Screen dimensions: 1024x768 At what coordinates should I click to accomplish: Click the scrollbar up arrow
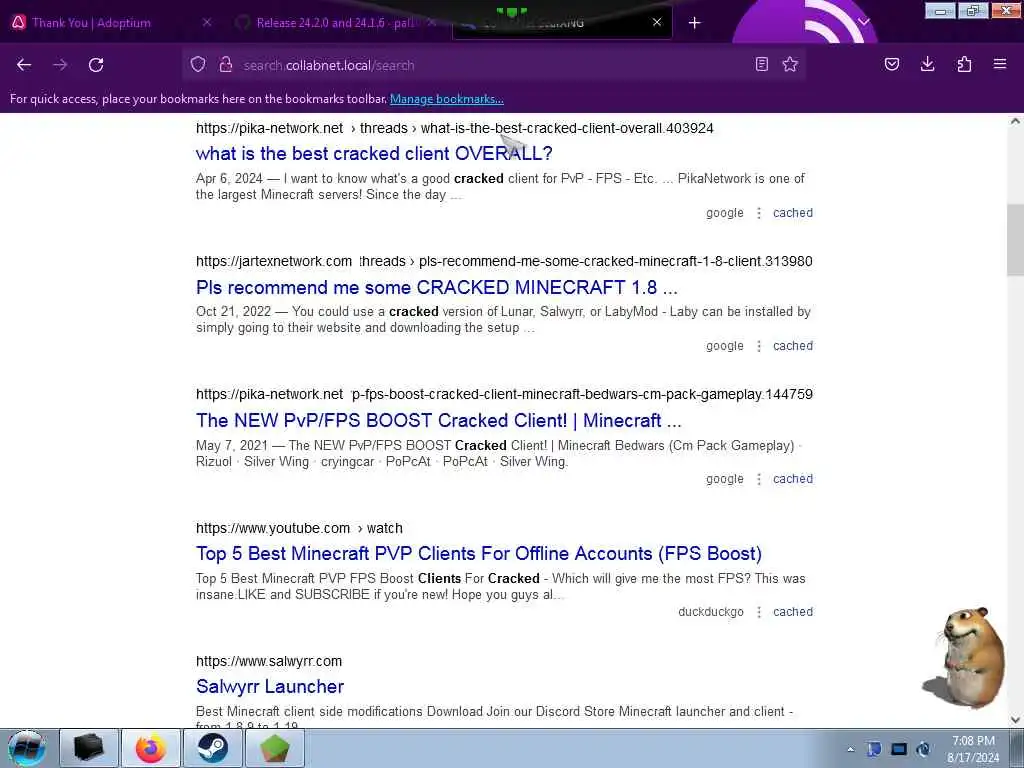1015,121
